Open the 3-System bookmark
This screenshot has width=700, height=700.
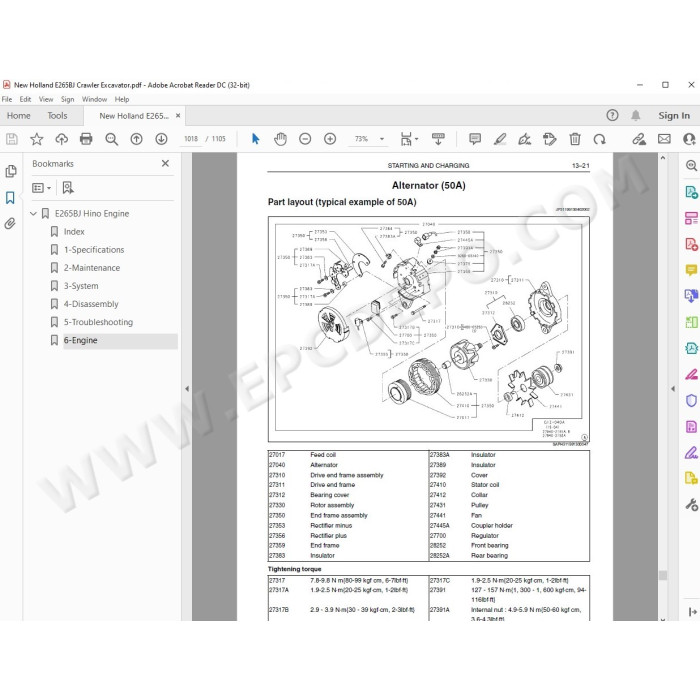[81, 286]
